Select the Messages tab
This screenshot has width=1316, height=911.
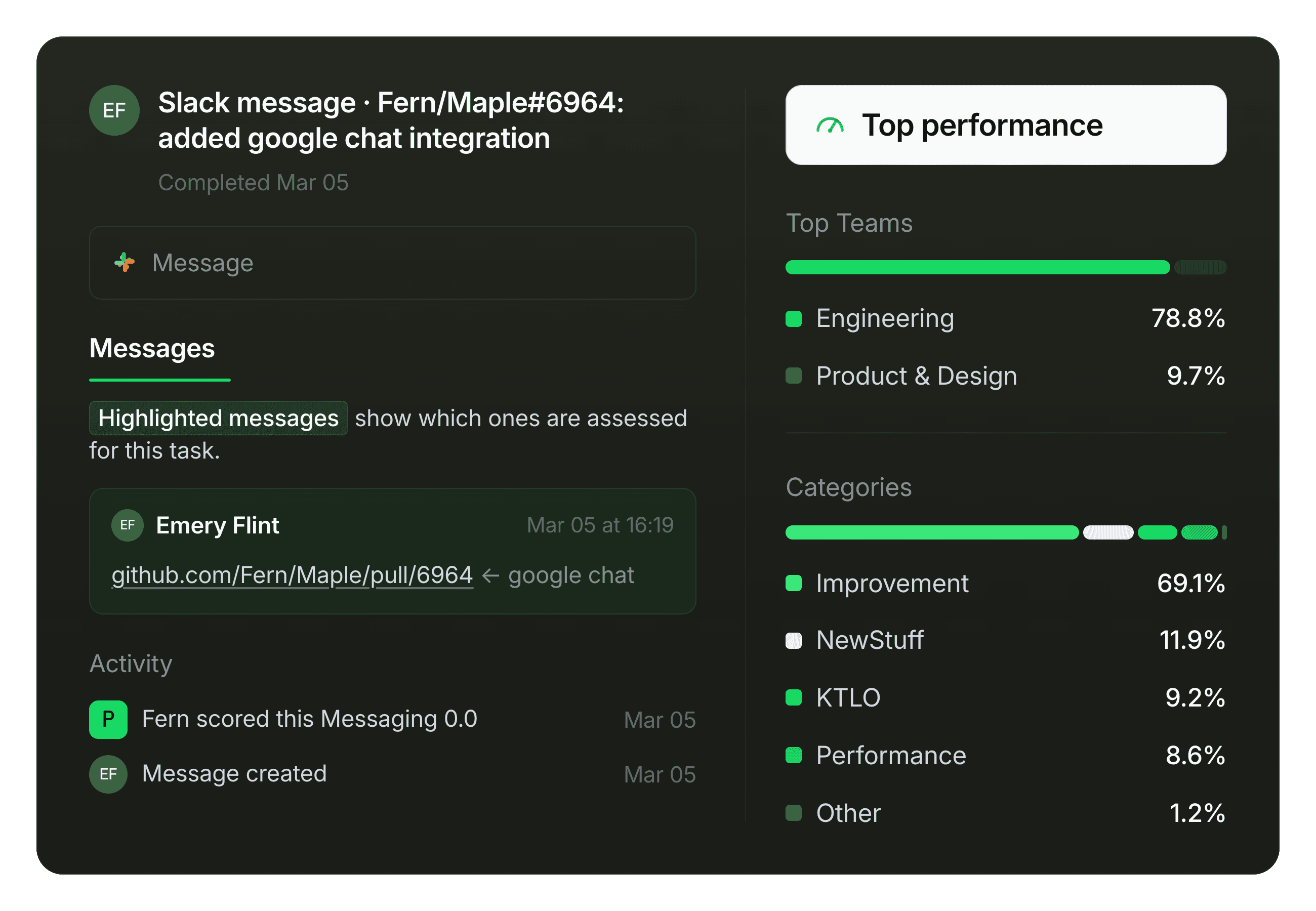pyautogui.click(x=152, y=349)
